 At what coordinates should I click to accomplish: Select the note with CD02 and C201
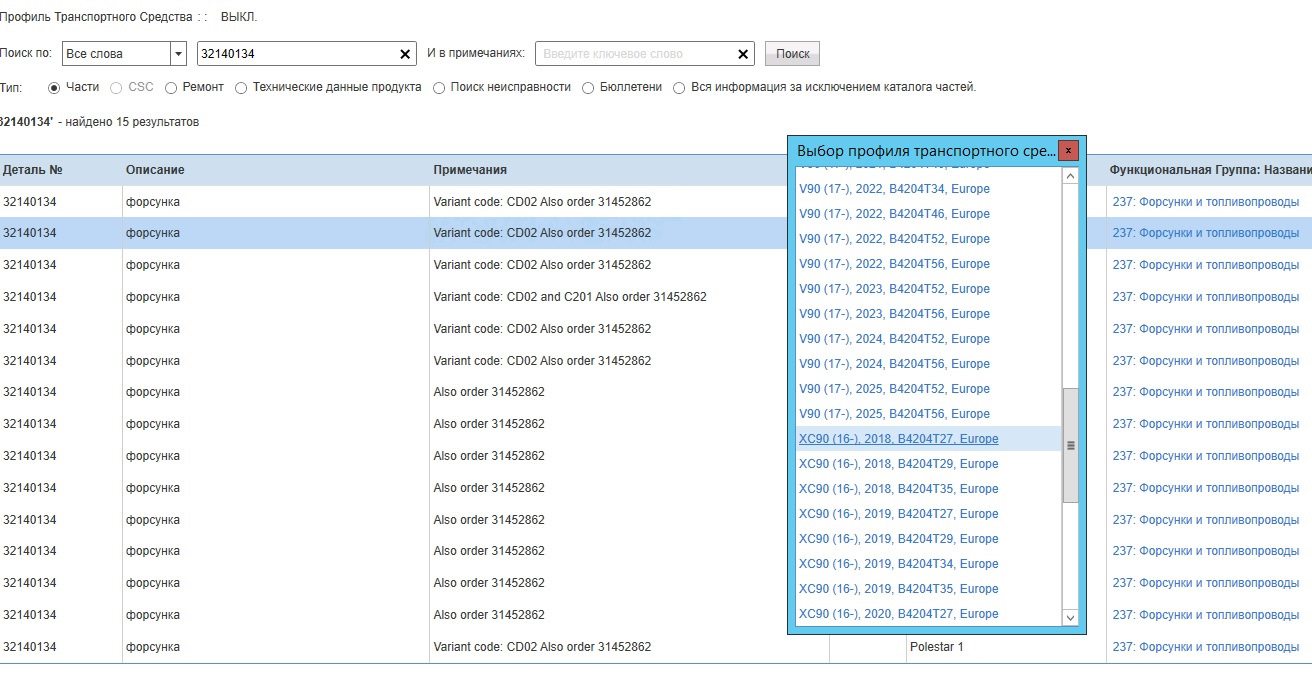(570, 297)
